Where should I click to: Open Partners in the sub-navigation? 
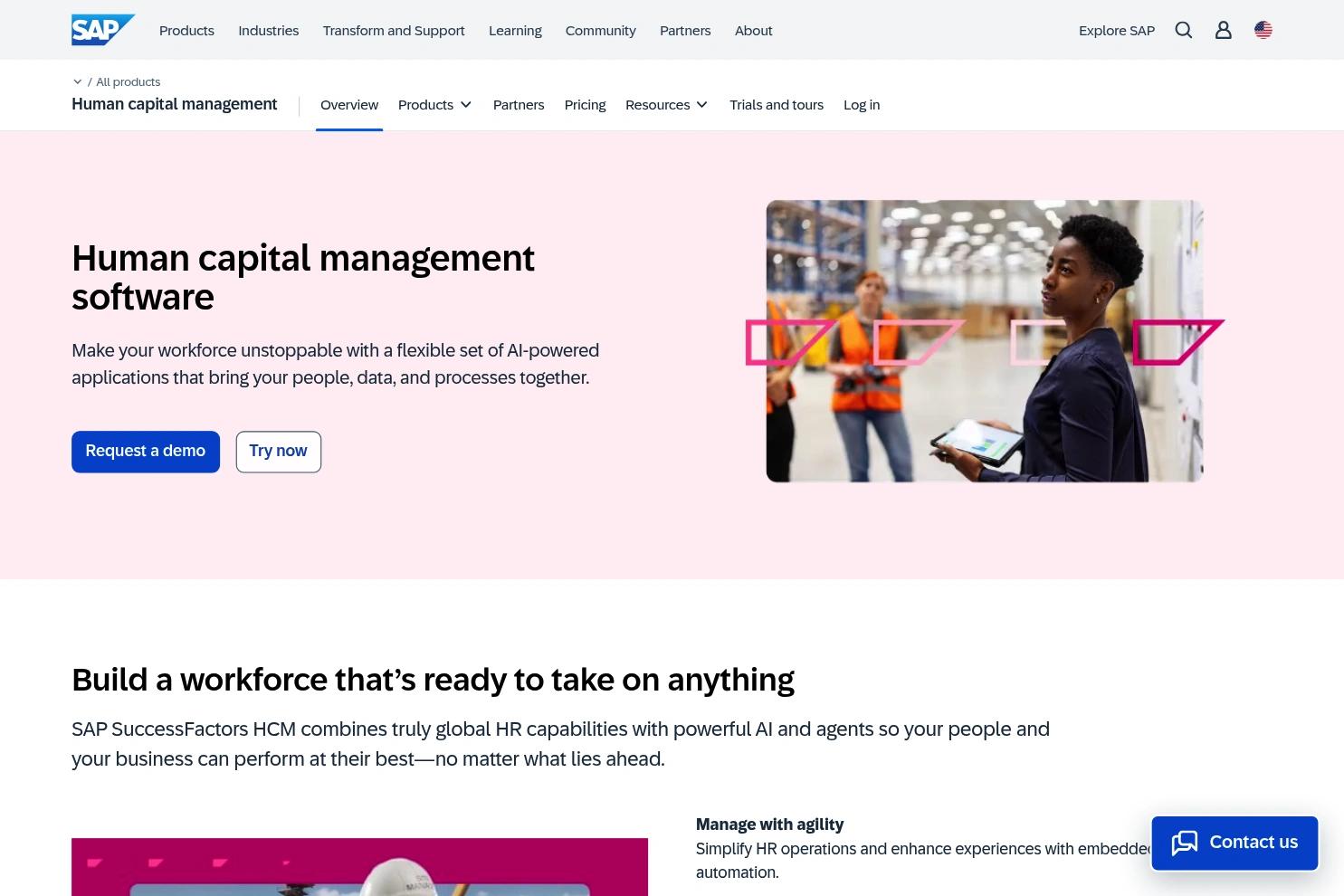pyautogui.click(x=519, y=105)
